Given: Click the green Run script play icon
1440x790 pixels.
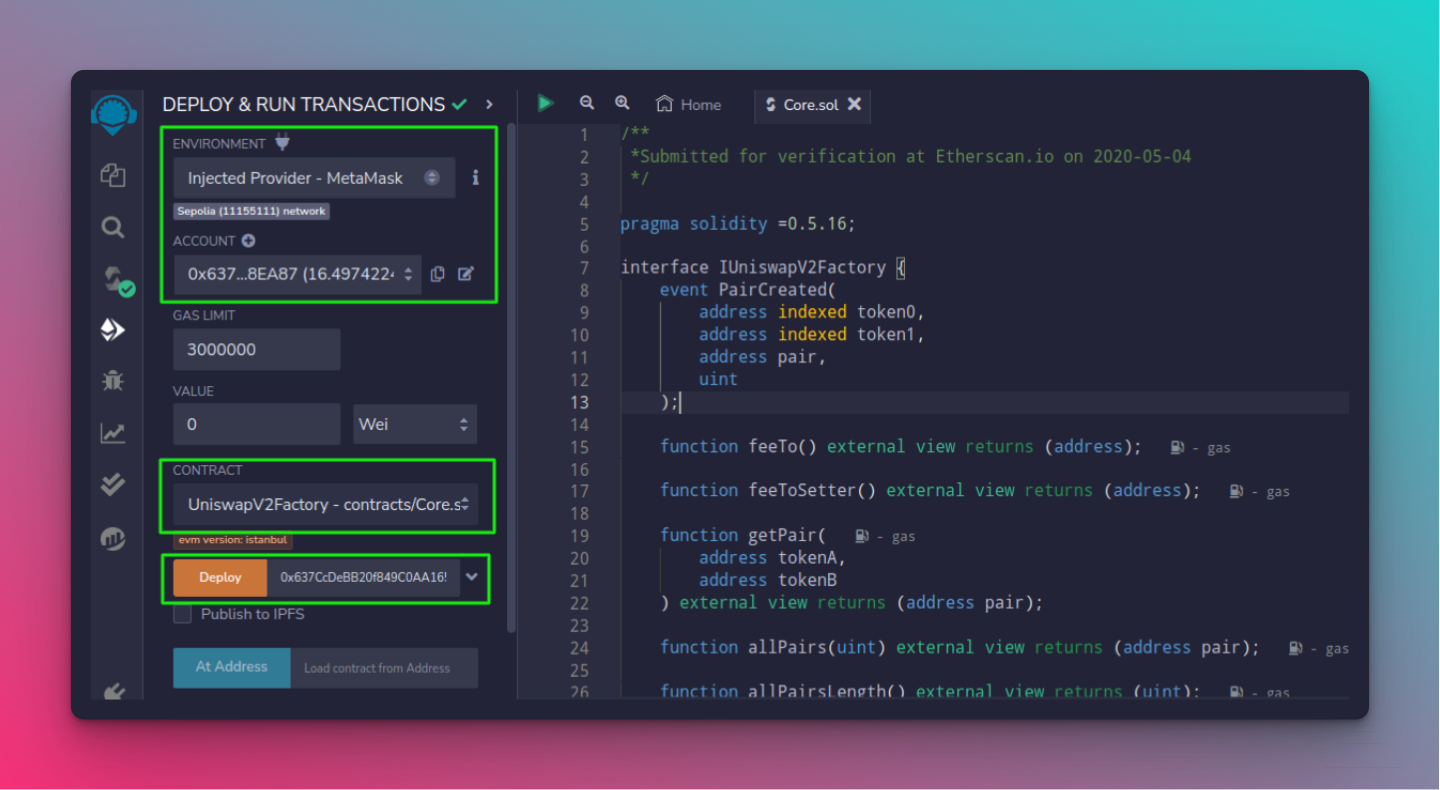Looking at the screenshot, I should [x=545, y=103].
